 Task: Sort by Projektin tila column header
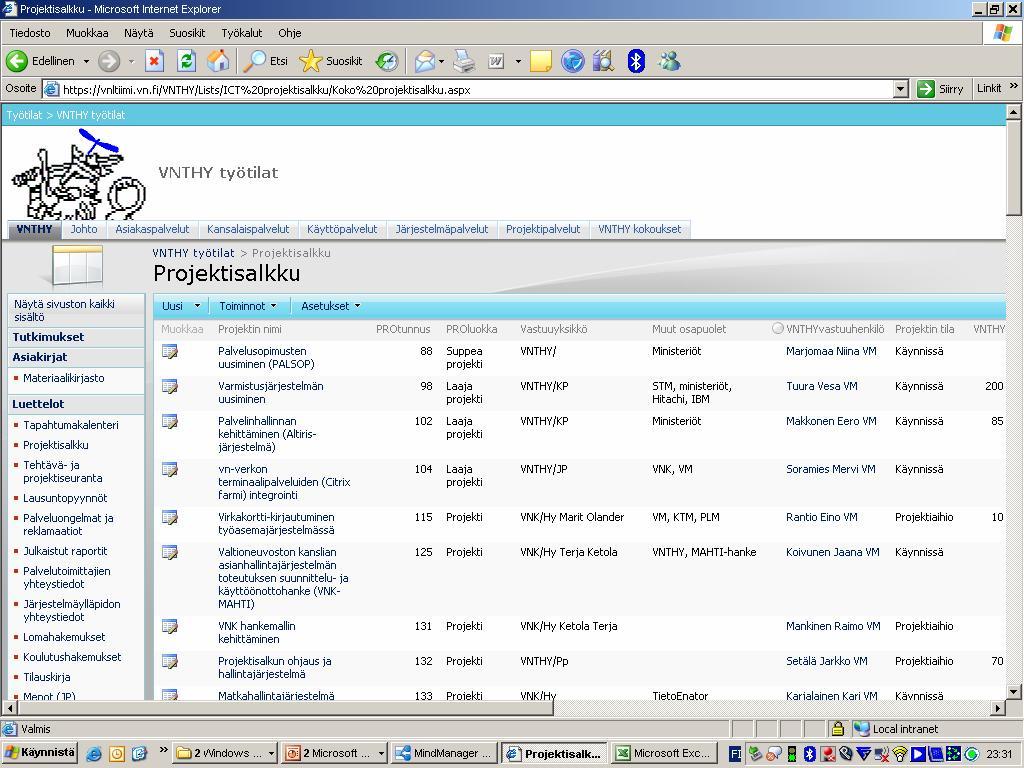925,329
